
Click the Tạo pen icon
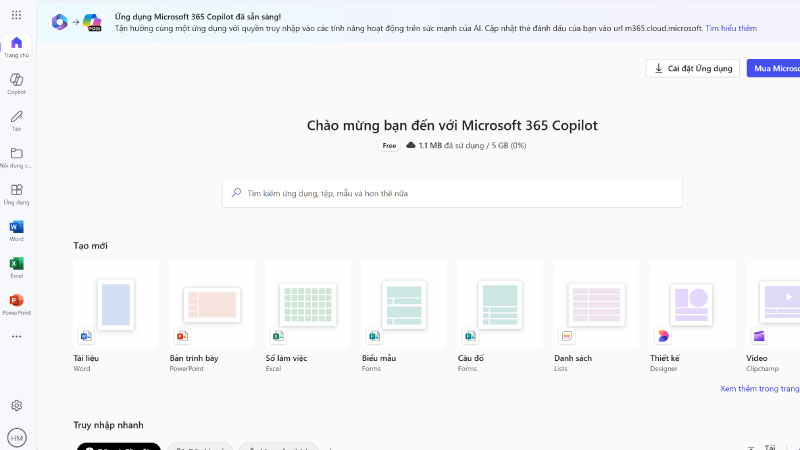pyautogui.click(x=16, y=118)
